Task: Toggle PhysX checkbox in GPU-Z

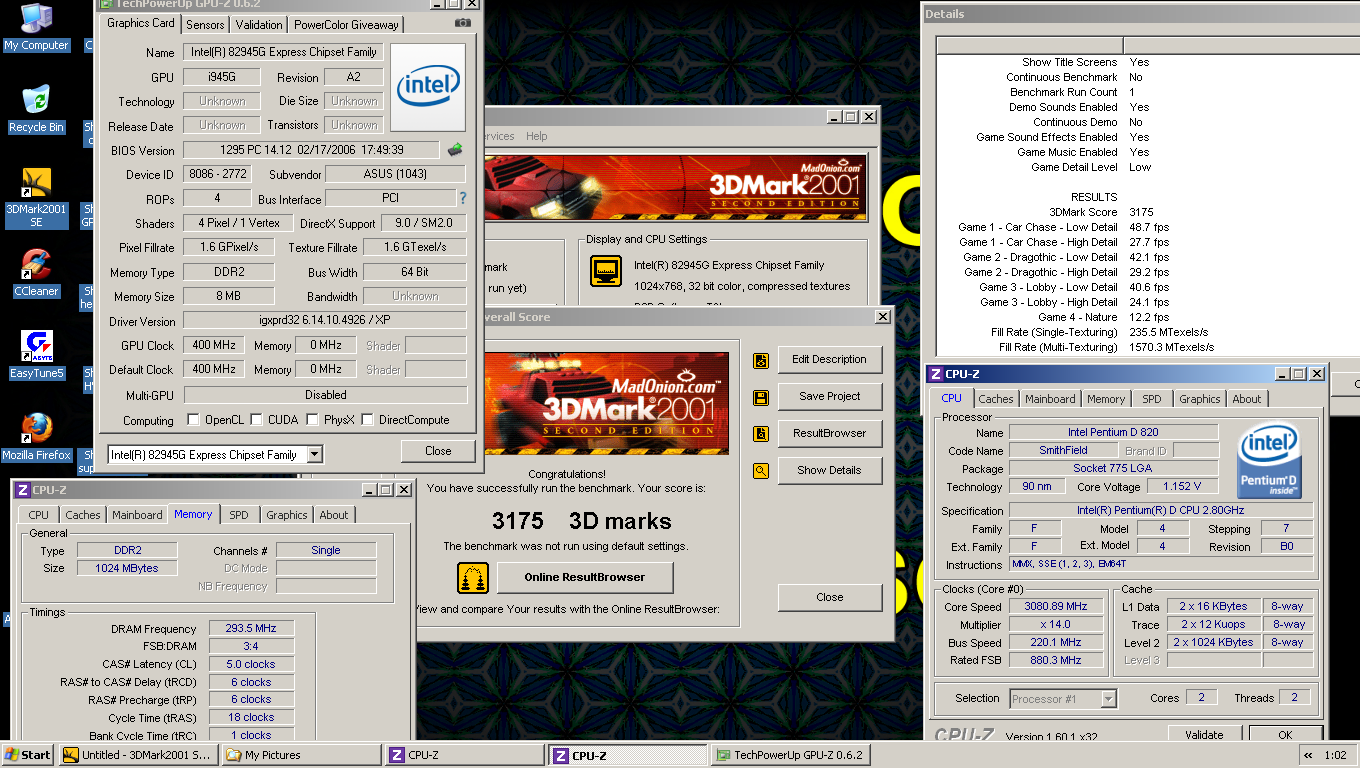Action: point(312,420)
